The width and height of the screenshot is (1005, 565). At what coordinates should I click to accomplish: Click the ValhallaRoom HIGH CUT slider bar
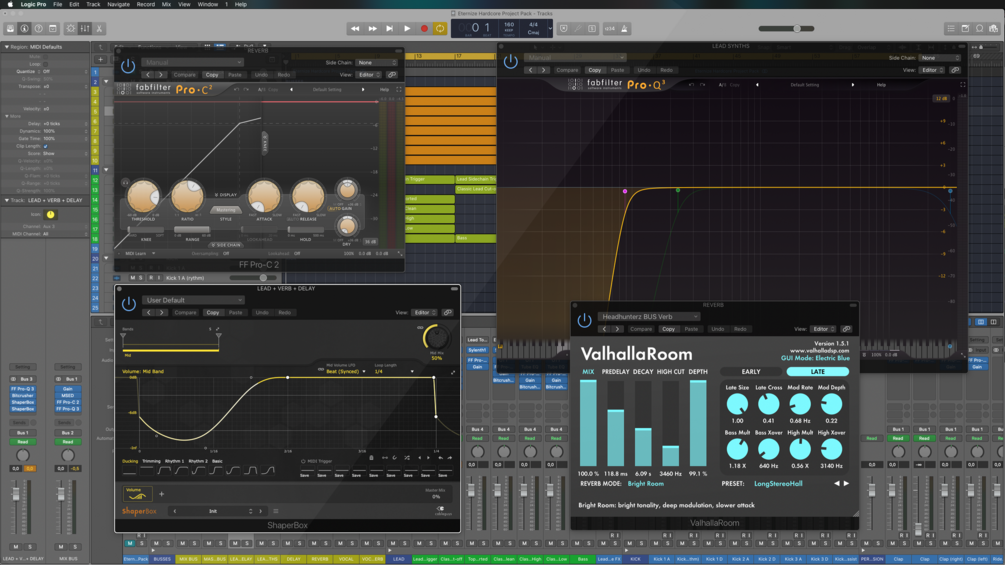click(x=670, y=423)
